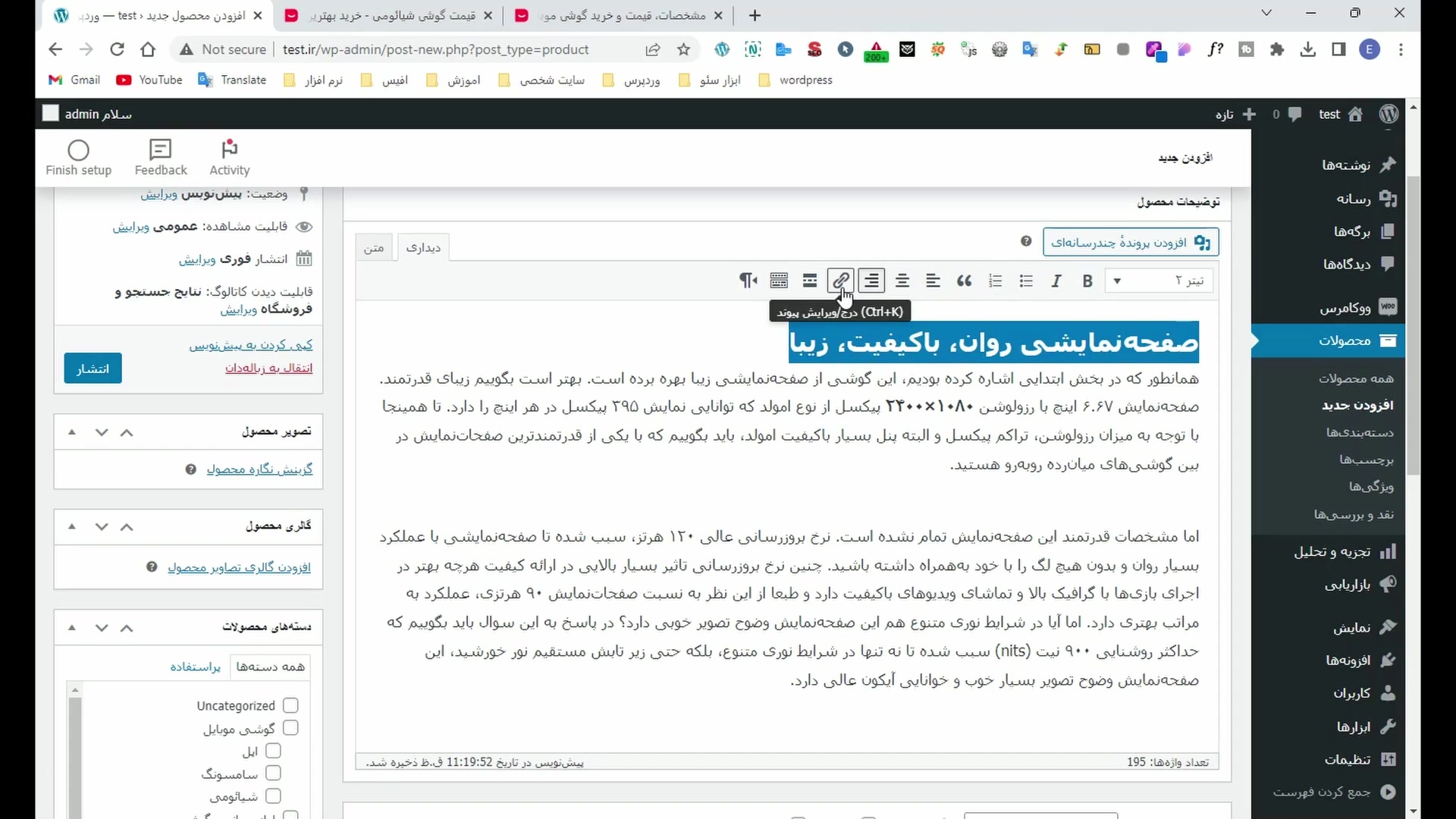
Task: Open the heading format dropdown
Action: [x=1160, y=281]
